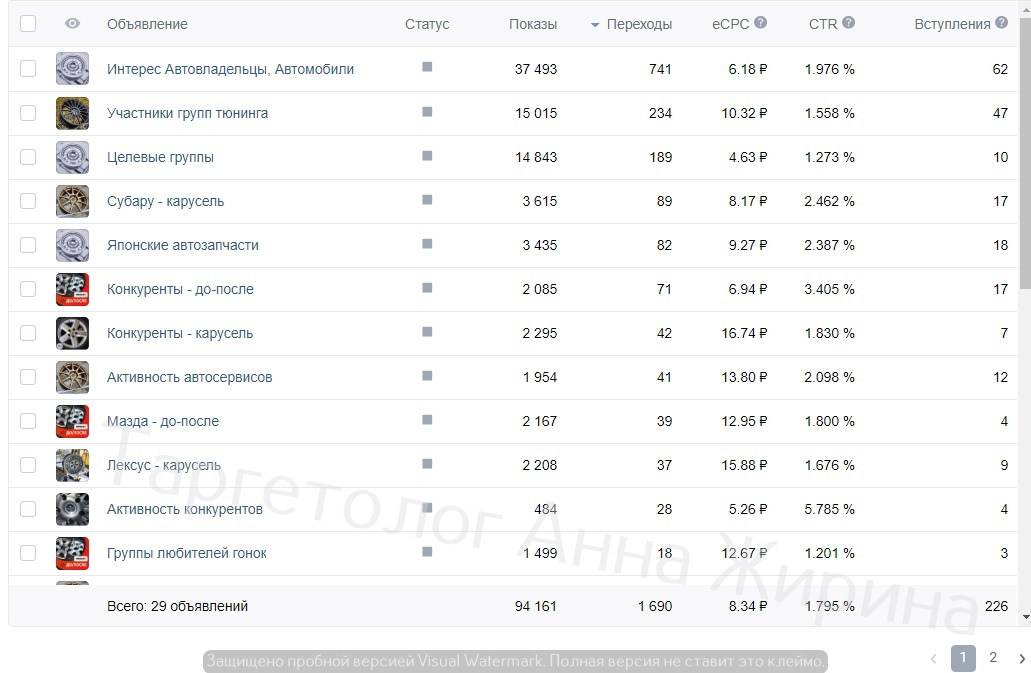Sort table by Вступления column header
1031x673 pixels.
pos(952,24)
